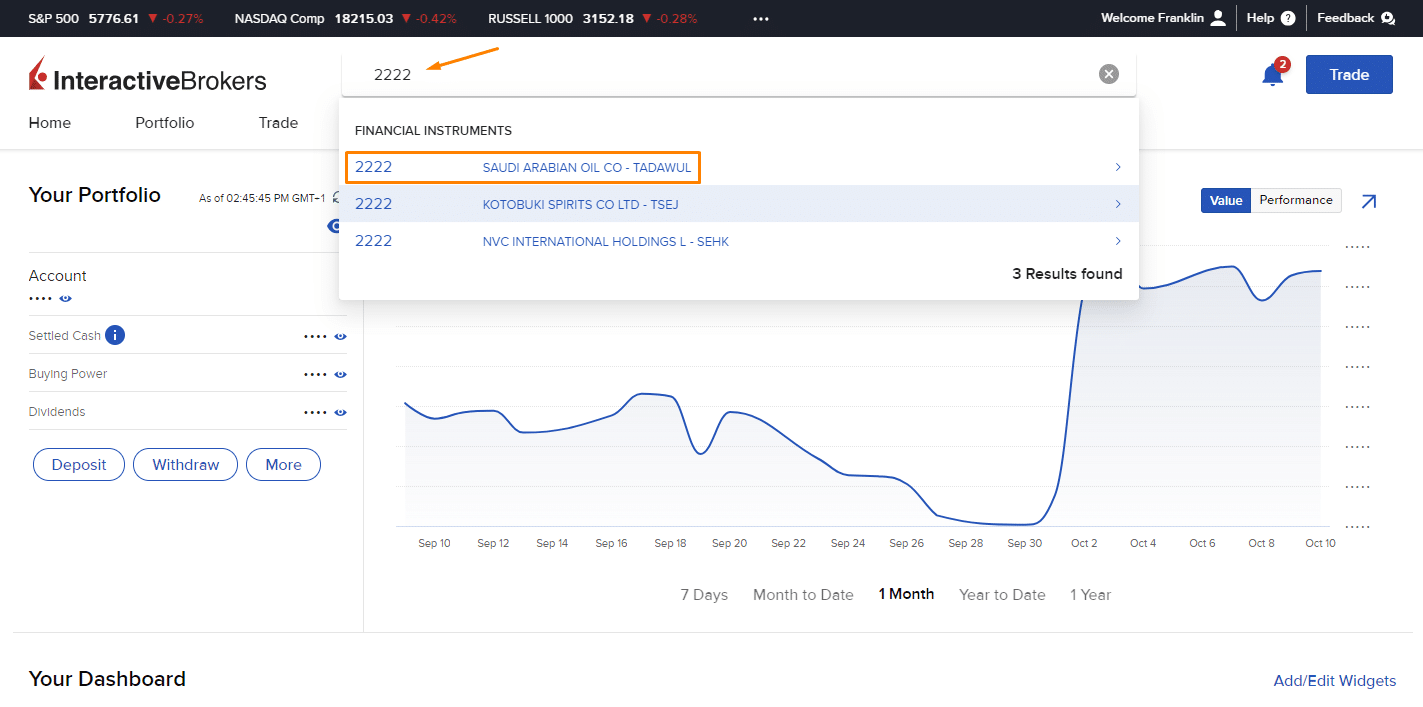Click the '3 Results found' text
This screenshot has height=707, width=1423.
pos(1067,274)
